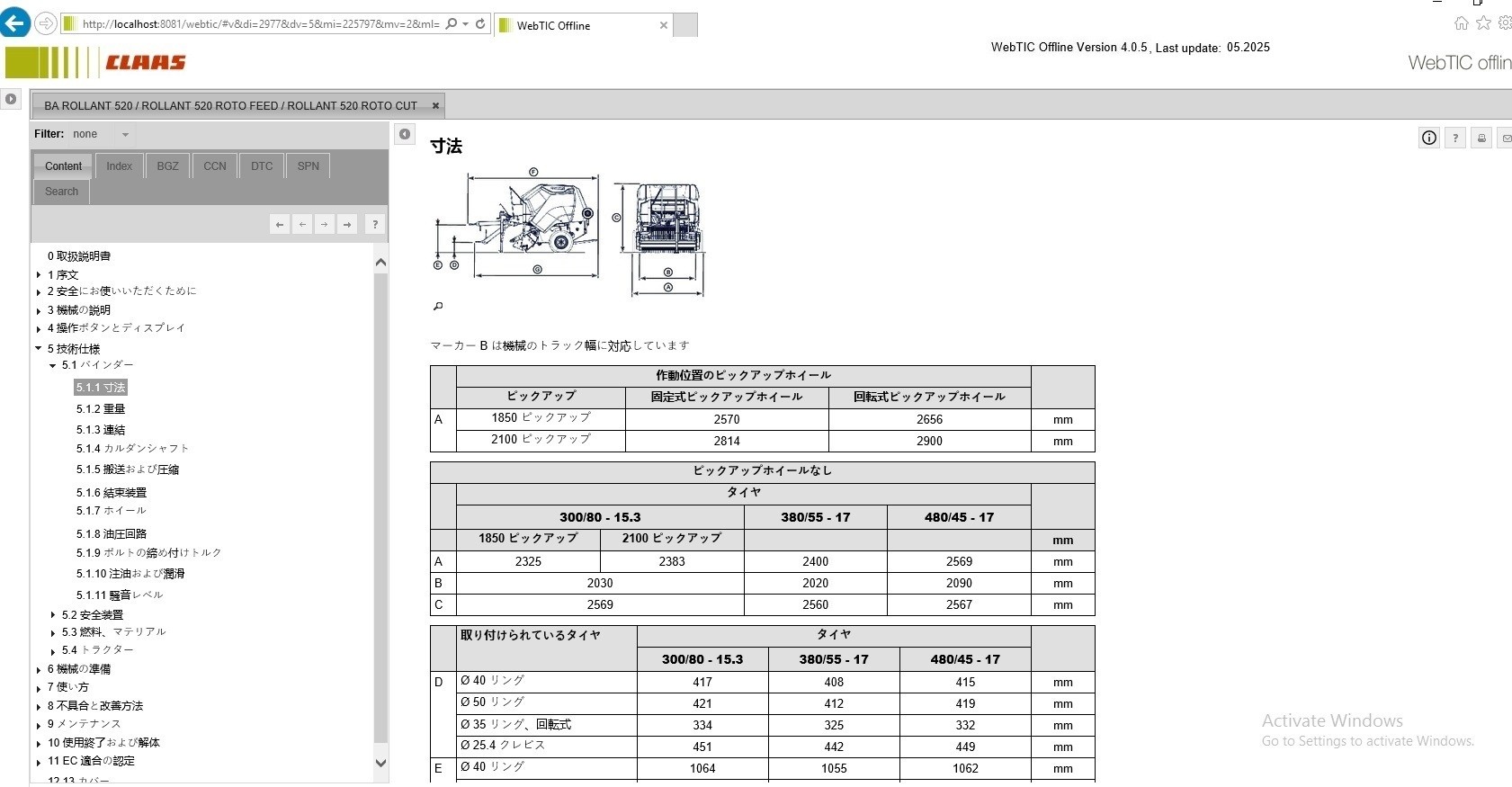The width and height of the screenshot is (1512, 787).
Task: Click the localhost URL address field
Action: coord(261,24)
